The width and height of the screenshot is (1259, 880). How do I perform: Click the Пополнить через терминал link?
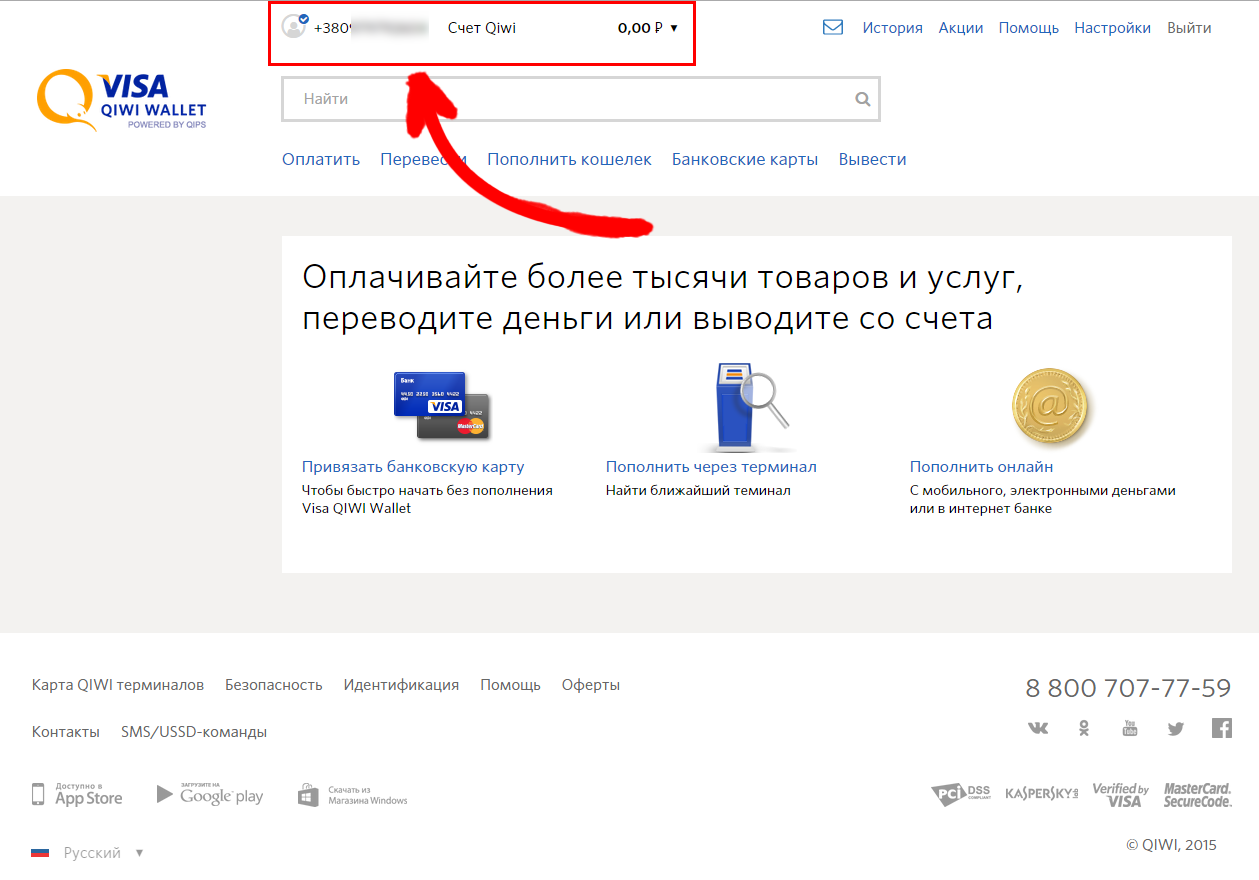(x=711, y=467)
